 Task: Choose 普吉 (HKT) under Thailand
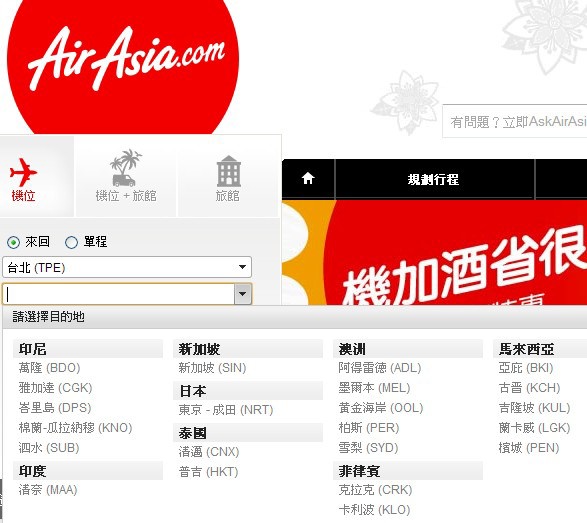pyautogui.click(x=208, y=472)
